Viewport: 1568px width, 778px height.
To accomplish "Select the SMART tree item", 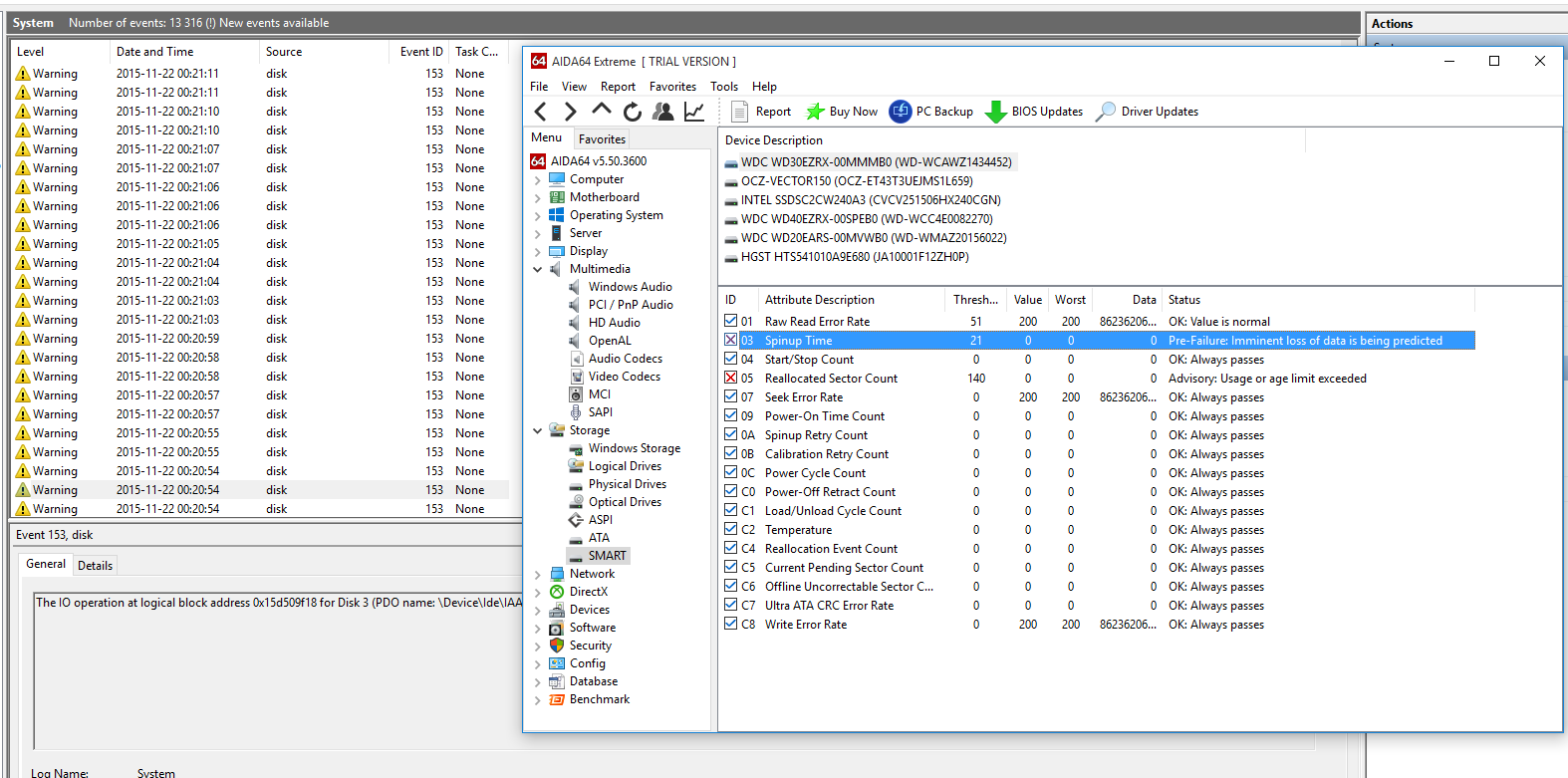I will 598,556.
